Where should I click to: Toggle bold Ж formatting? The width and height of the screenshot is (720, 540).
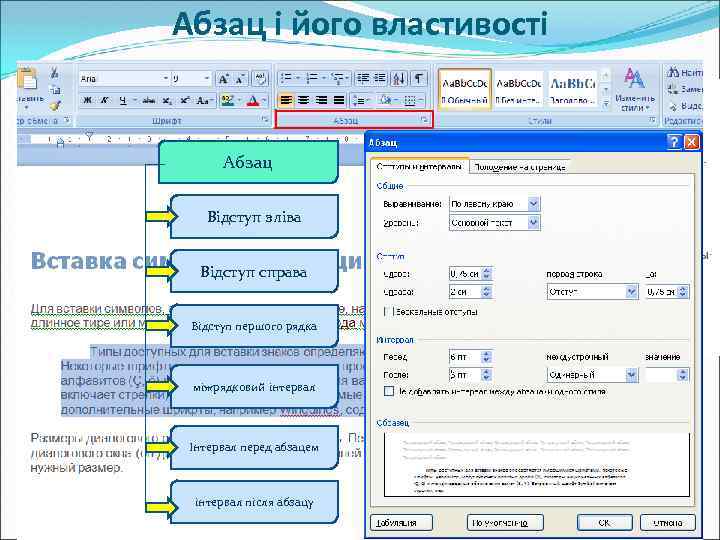tap(87, 100)
